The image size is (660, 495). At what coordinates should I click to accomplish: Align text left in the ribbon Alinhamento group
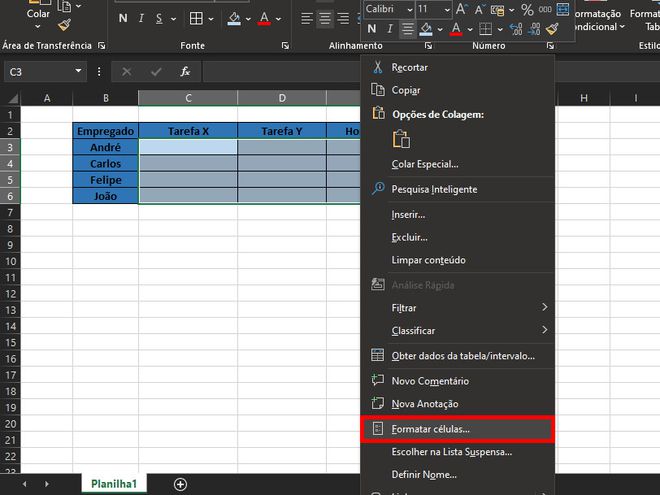(x=307, y=19)
